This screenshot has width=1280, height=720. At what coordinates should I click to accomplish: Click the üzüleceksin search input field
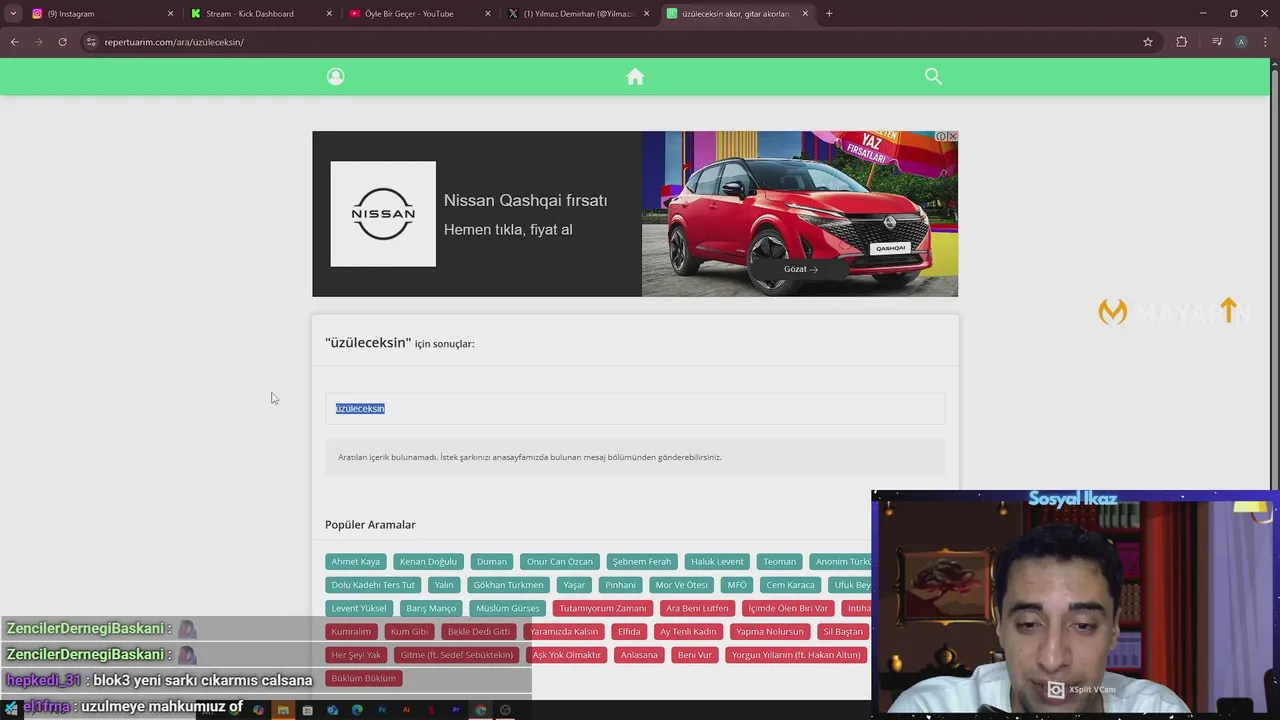pos(635,409)
